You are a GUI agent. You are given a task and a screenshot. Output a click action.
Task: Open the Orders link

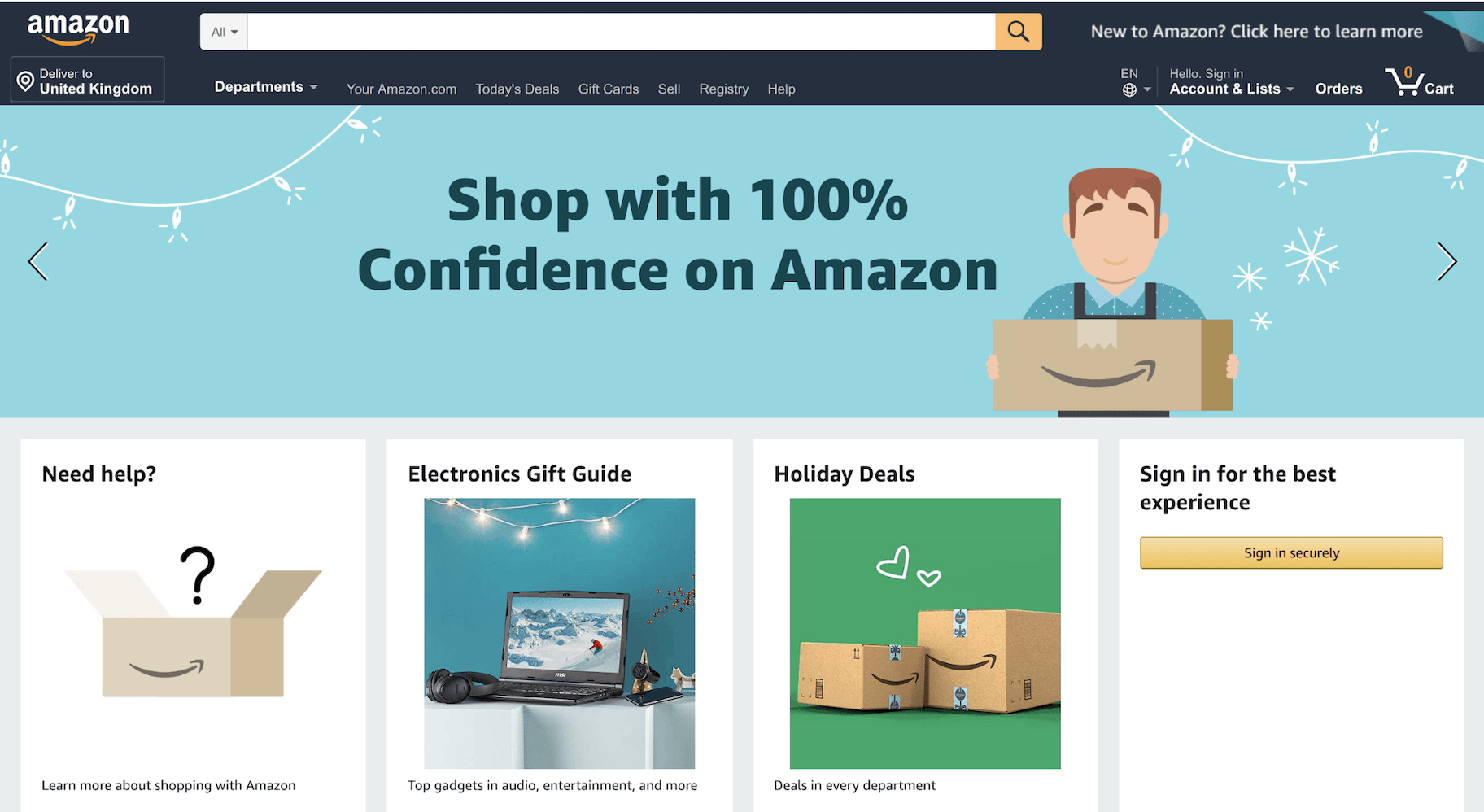pyautogui.click(x=1338, y=89)
